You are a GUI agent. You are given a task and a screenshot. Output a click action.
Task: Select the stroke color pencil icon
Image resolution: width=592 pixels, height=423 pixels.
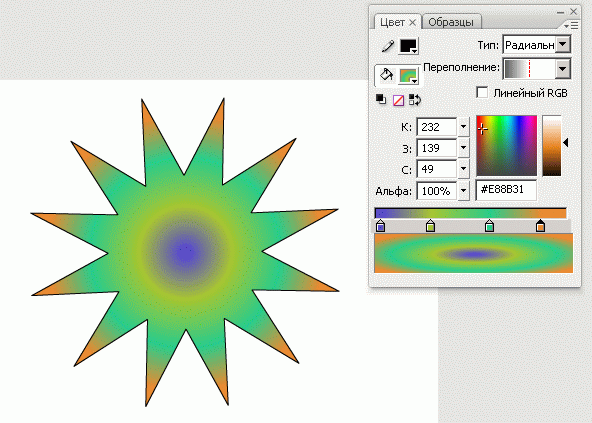point(388,46)
